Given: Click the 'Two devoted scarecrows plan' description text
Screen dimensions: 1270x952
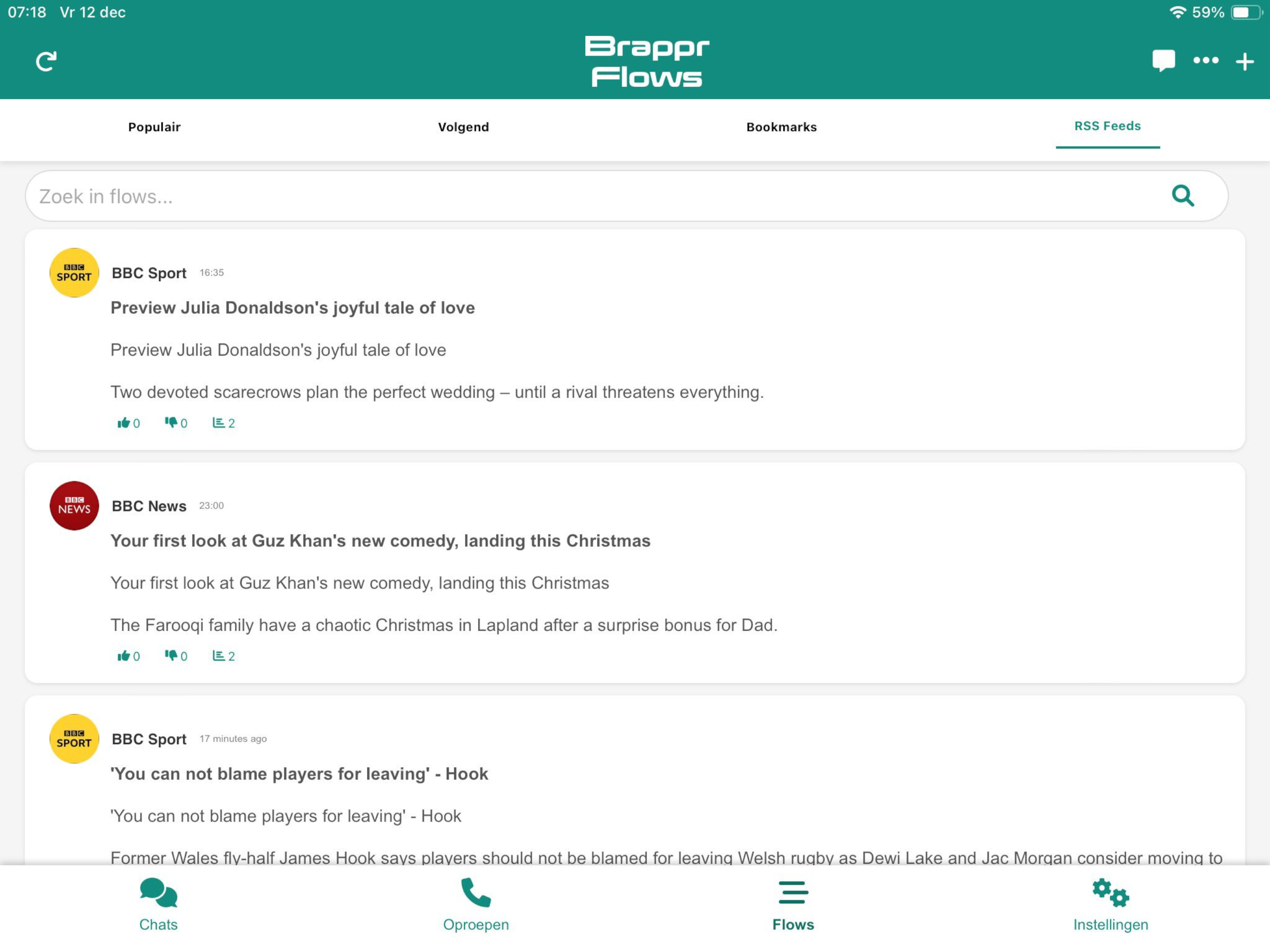Looking at the screenshot, I should click(x=437, y=392).
